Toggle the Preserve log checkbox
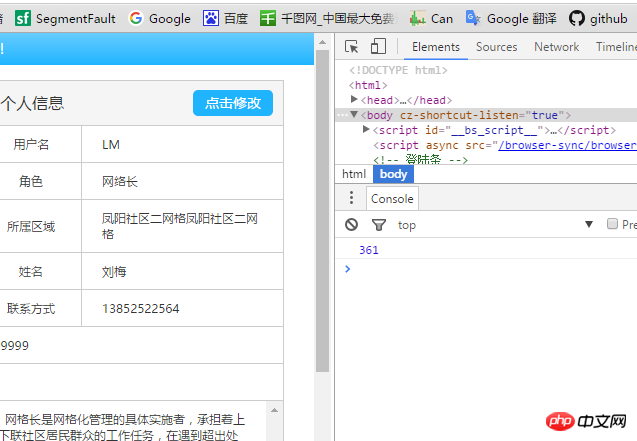637x441 pixels. pyautogui.click(x=612, y=224)
